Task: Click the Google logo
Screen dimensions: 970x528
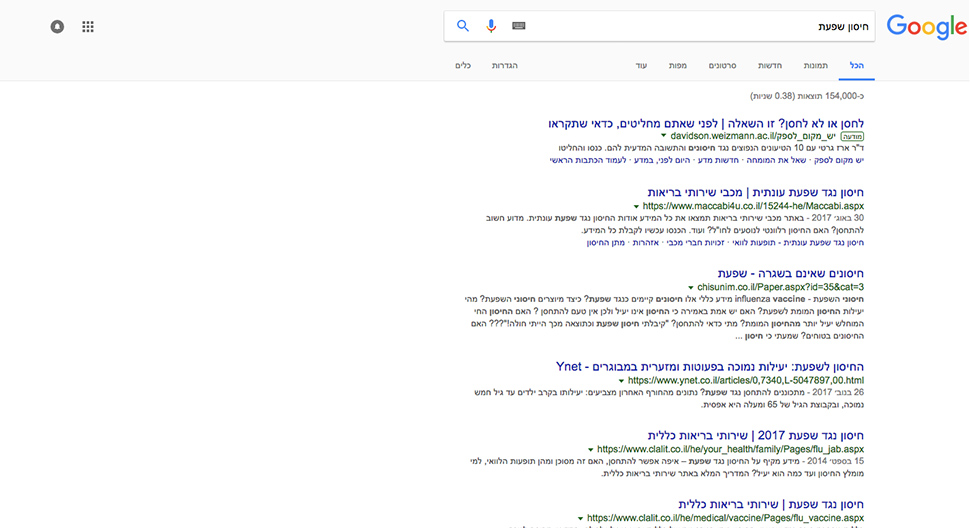Action: pos(926,27)
